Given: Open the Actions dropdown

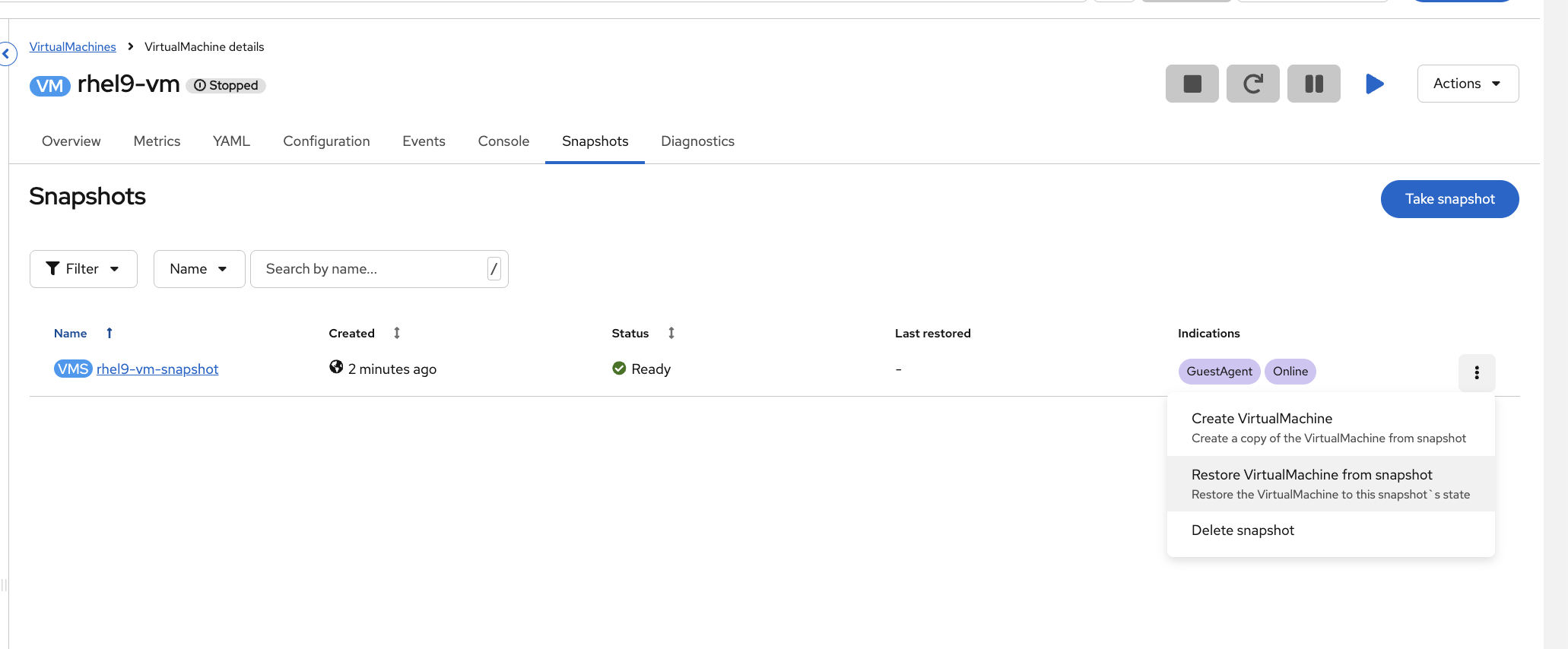Looking at the screenshot, I should [1468, 84].
